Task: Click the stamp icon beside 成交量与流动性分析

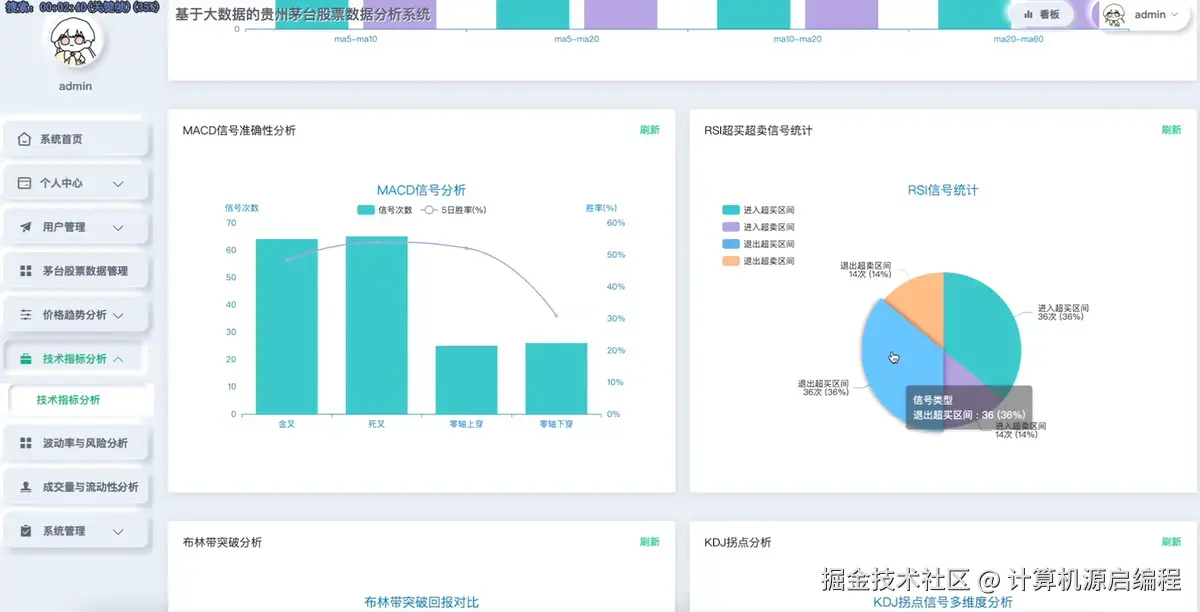Action: [25, 487]
